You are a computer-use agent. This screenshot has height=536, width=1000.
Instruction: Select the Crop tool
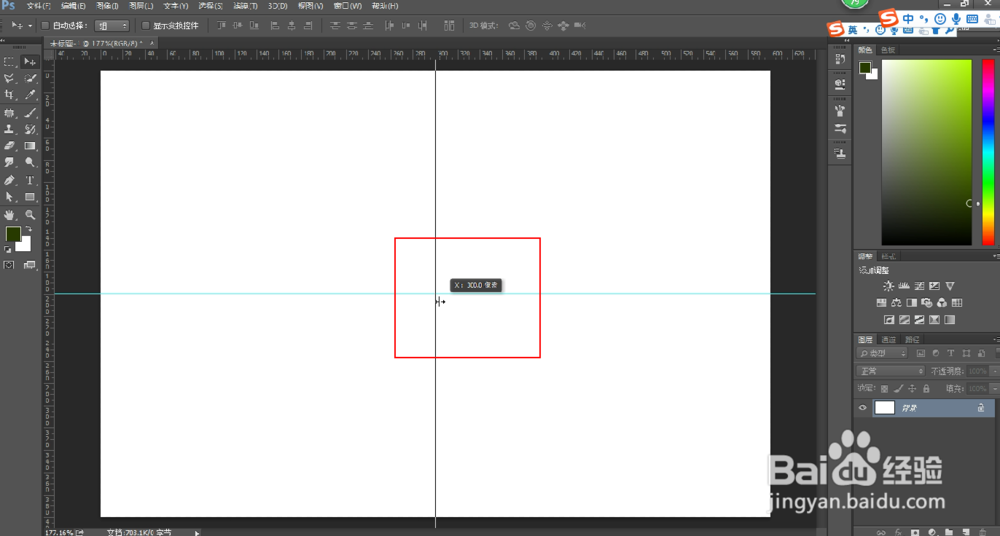click(10, 95)
